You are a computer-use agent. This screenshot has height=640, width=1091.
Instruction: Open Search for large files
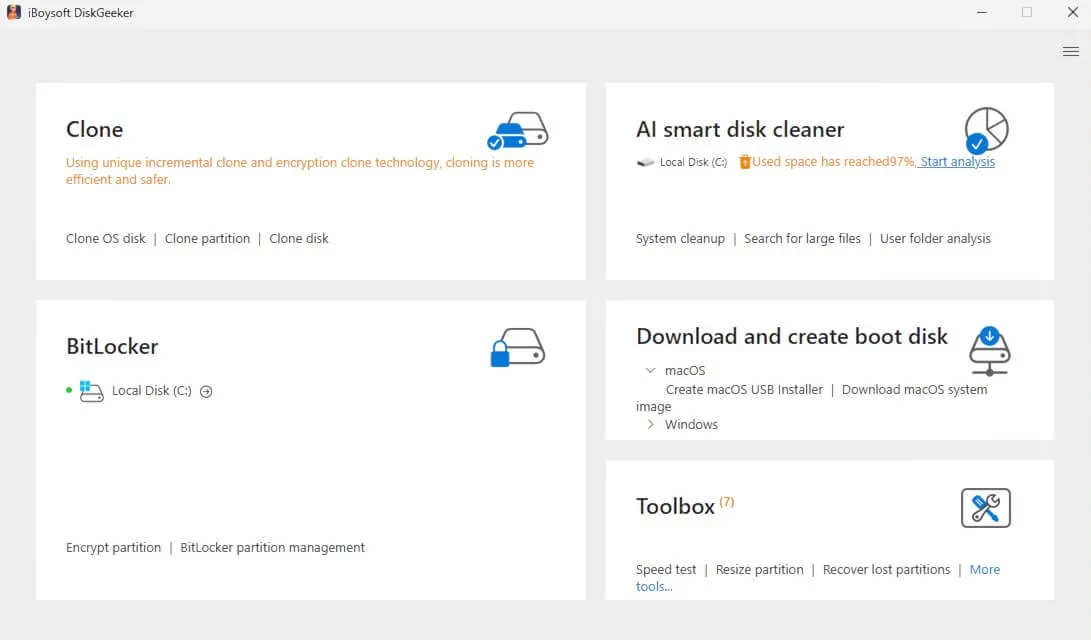point(801,238)
